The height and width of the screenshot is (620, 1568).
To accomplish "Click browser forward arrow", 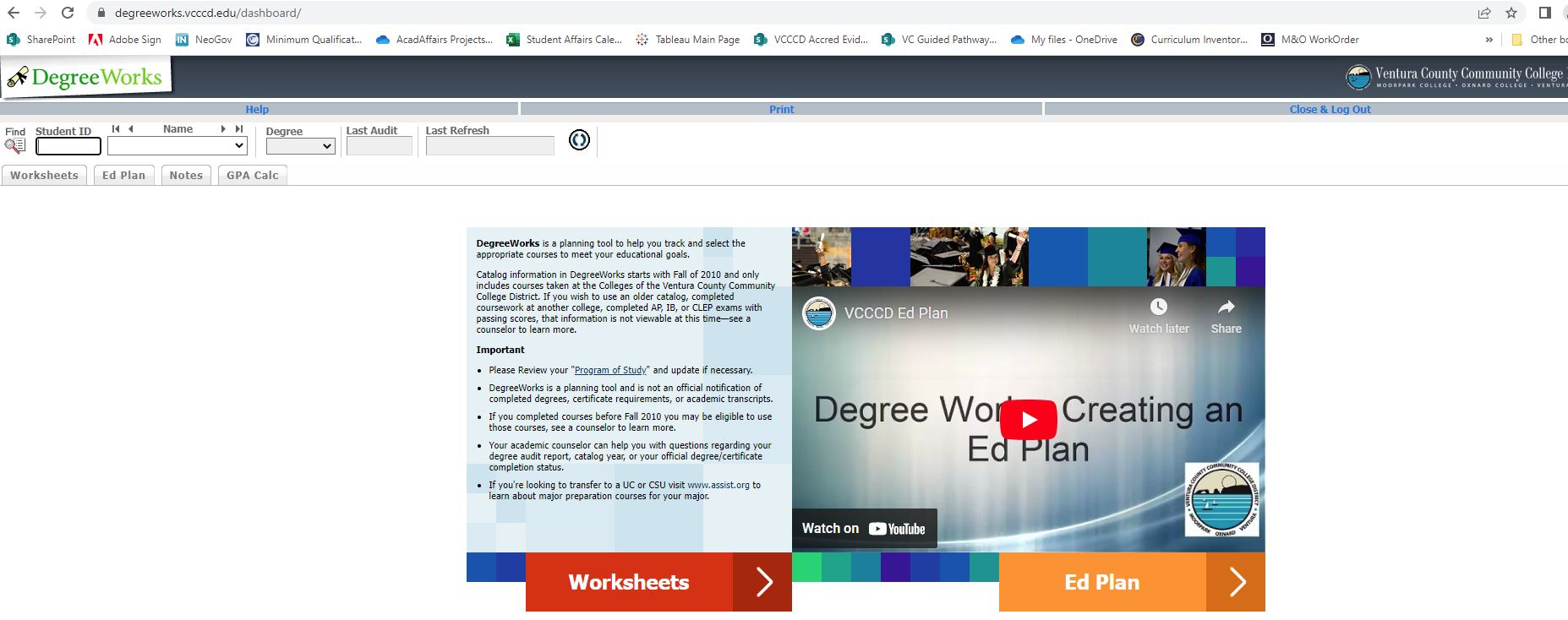I will 41,13.
